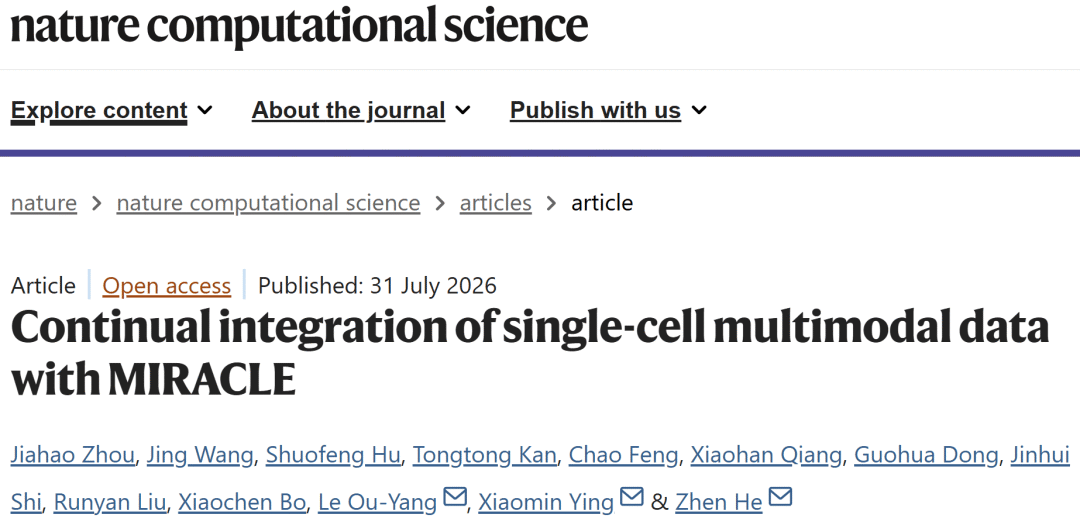Click the email envelope icon beside Xiaomin Ying
Screen dimensions: 1080x525
632,497
